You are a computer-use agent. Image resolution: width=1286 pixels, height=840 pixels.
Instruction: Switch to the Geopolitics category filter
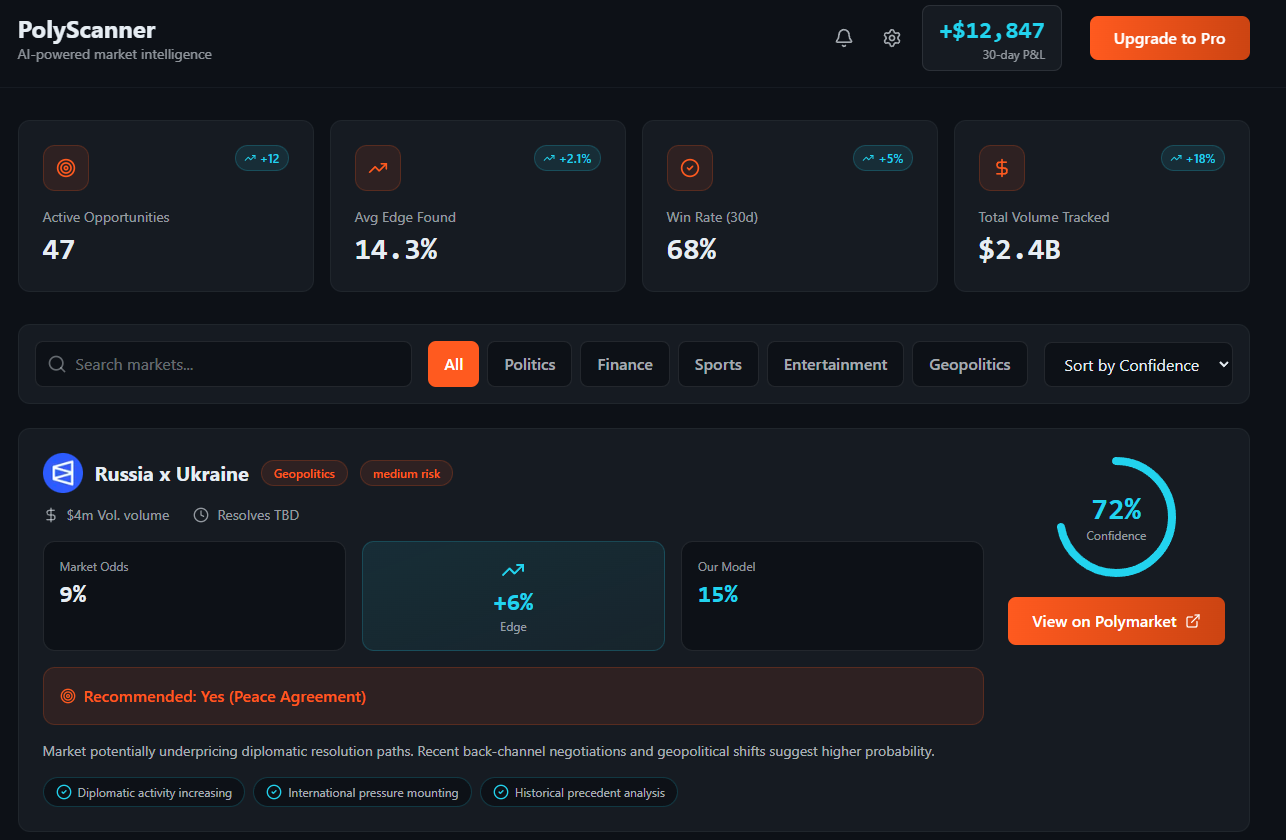tap(969, 364)
